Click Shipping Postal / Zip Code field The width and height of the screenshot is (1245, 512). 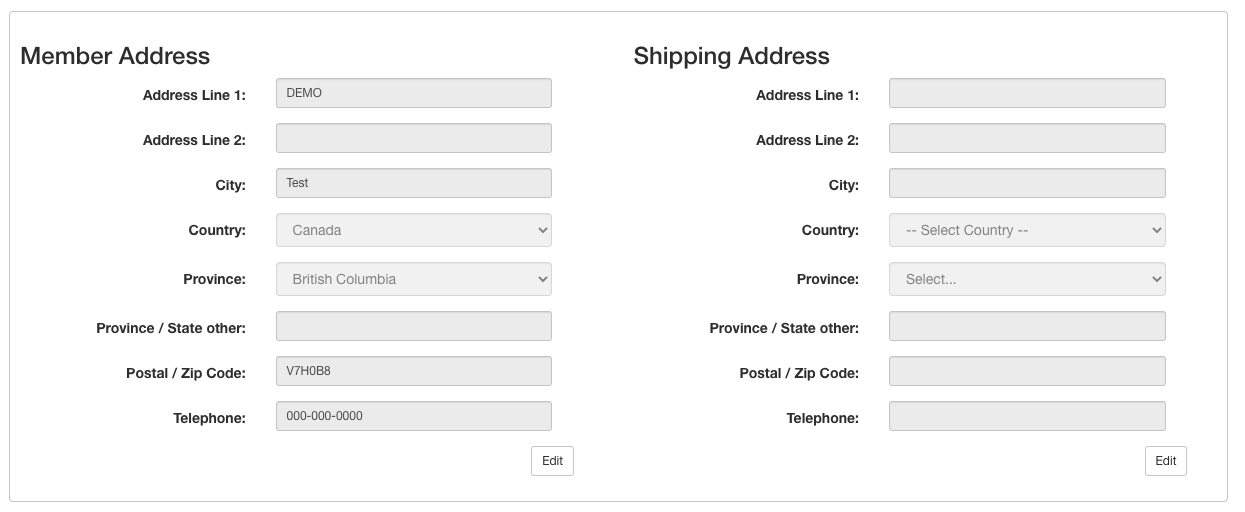point(1026,371)
